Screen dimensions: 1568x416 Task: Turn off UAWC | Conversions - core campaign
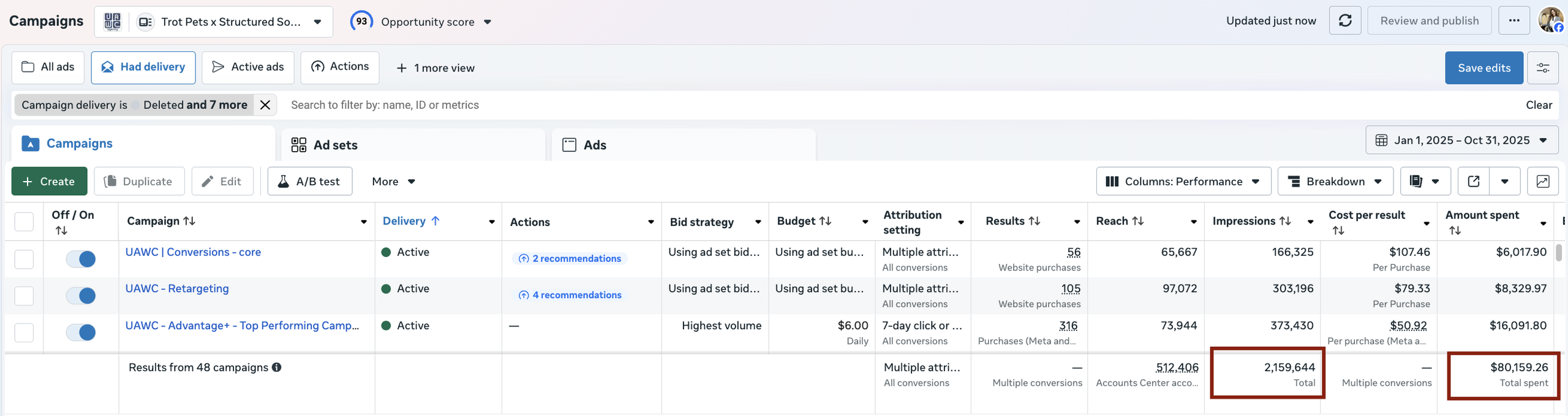(x=81, y=259)
